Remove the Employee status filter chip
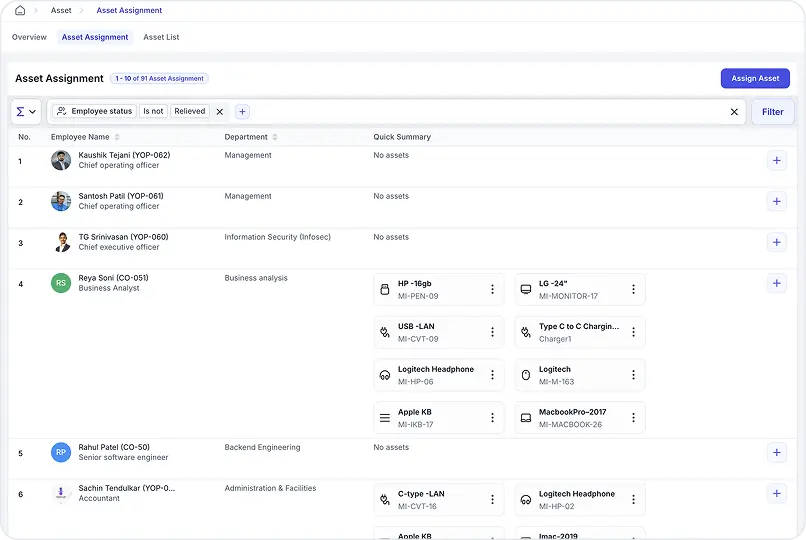This screenshot has height=540, width=806. coord(220,112)
